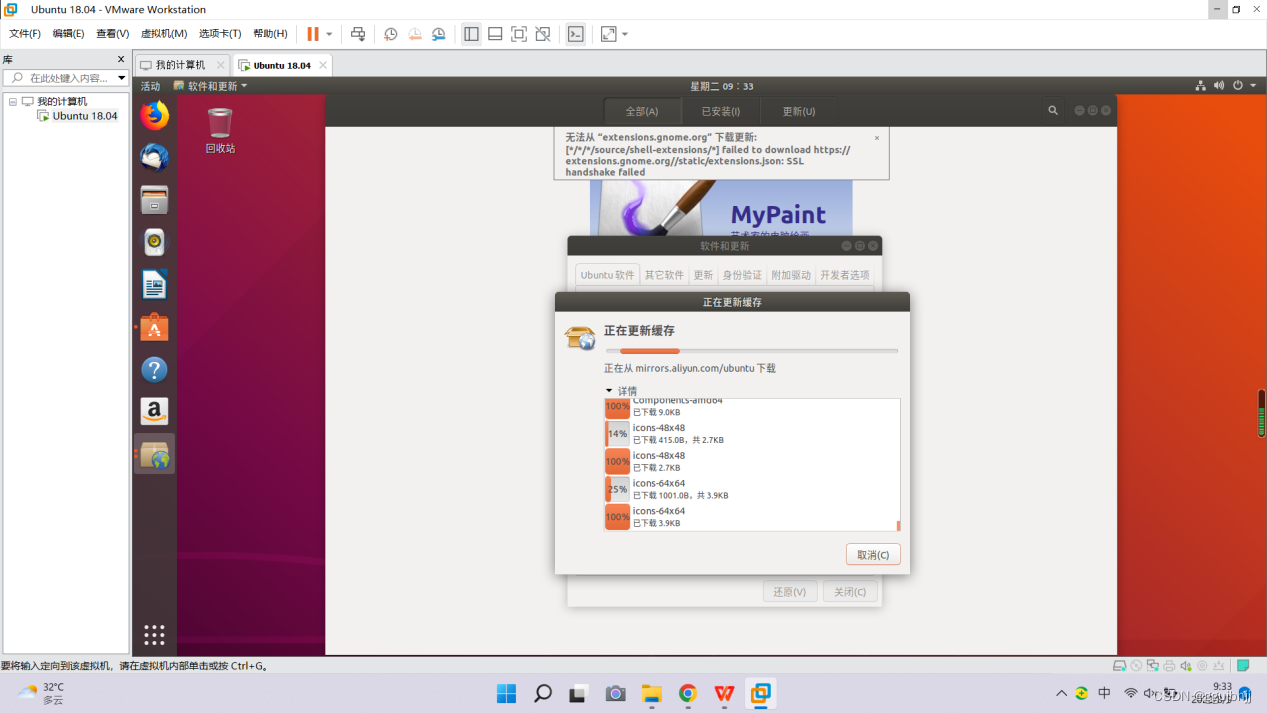The image size is (1267, 713).
Task: Open the GNOME system menu arrow
Action: (1253, 86)
